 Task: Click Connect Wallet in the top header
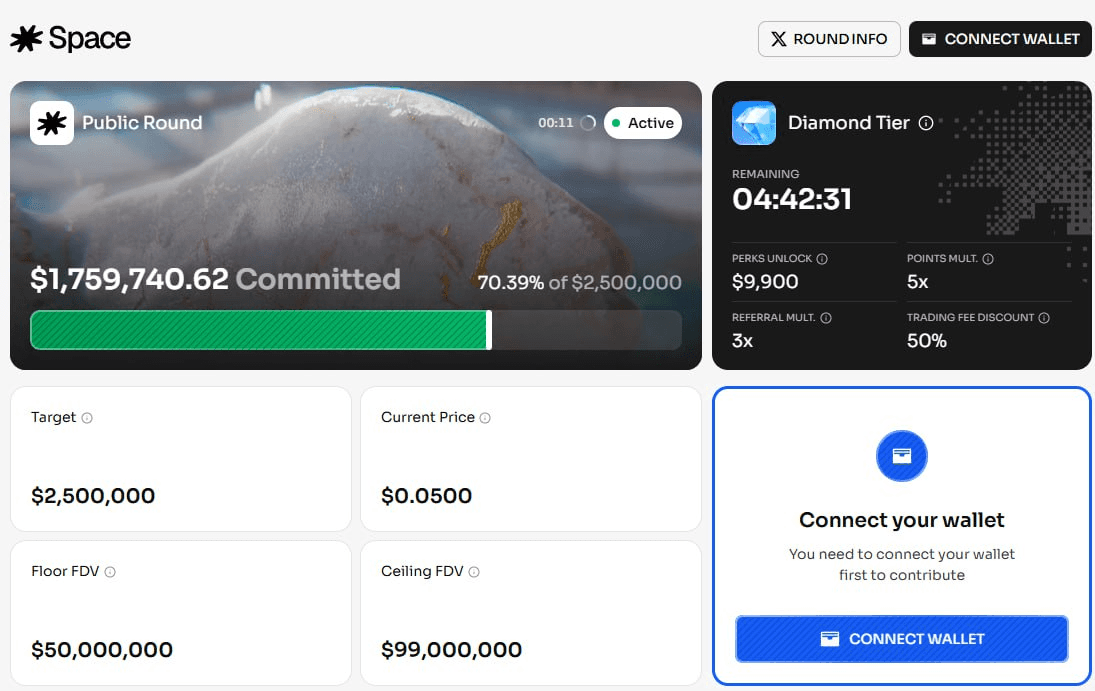tap(1000, 39)
